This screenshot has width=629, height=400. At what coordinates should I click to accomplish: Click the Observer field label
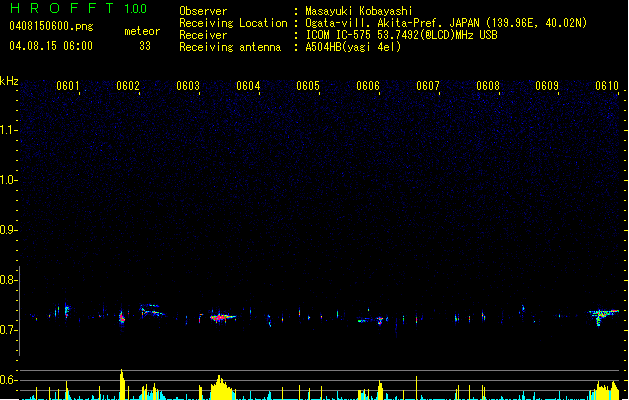click(203, 11)
